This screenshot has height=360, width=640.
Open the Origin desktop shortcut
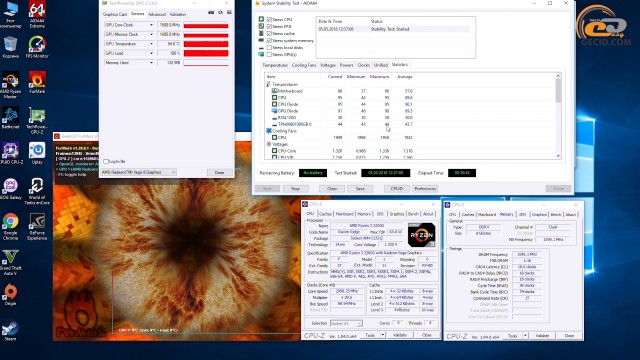click(x=11, y=295)
